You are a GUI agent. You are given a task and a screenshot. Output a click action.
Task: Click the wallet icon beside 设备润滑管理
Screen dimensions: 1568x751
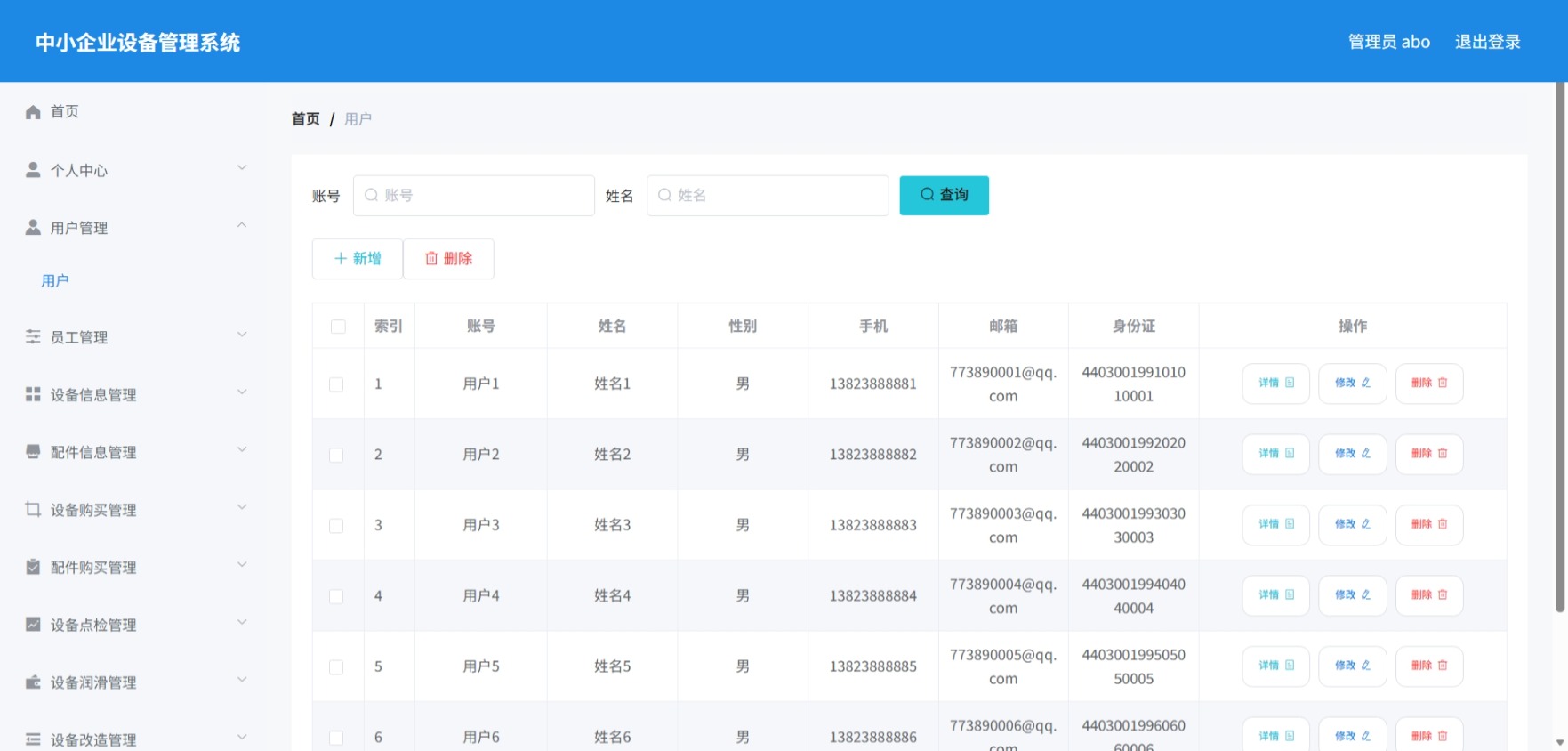(x=33, y=682)
